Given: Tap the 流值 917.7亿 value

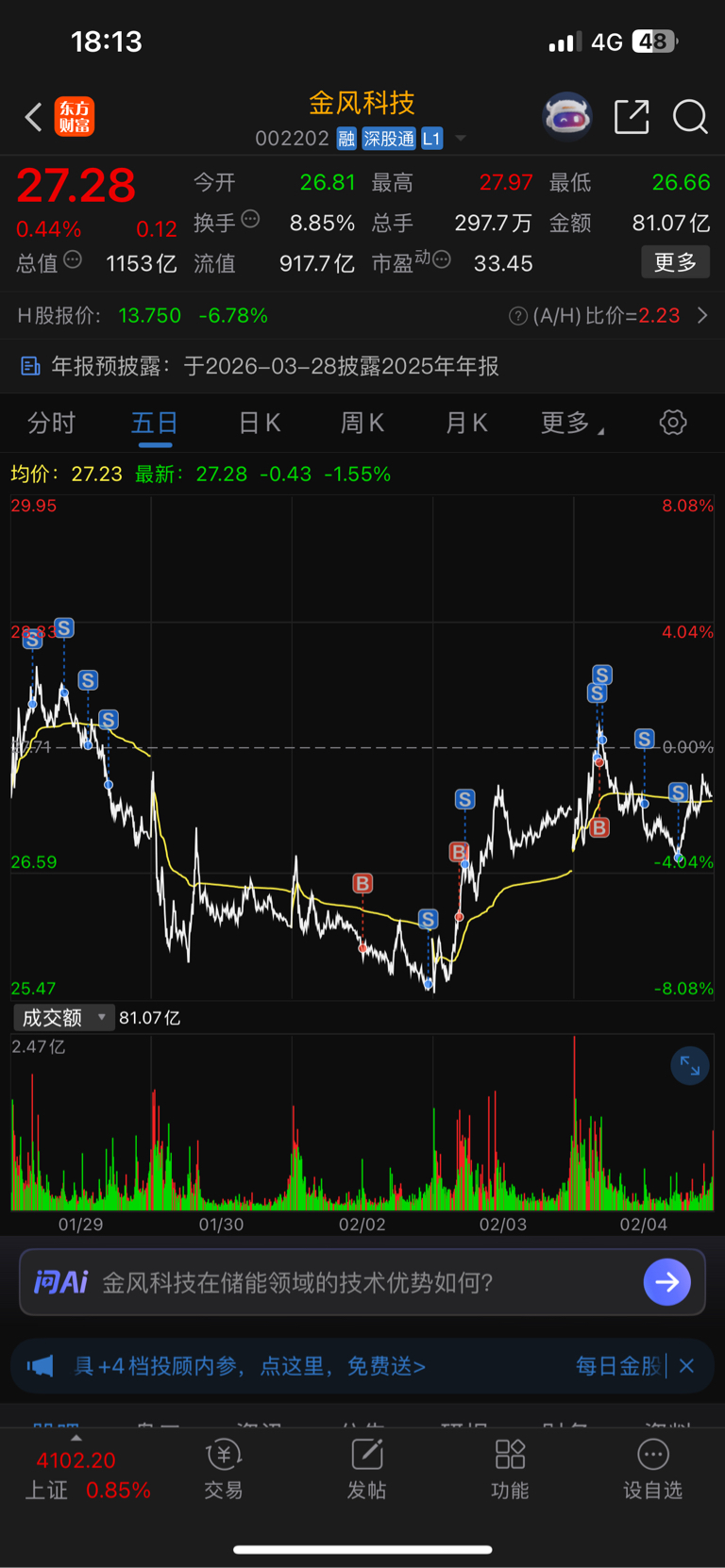Looking at the screenshot, I should coord(317,263).
